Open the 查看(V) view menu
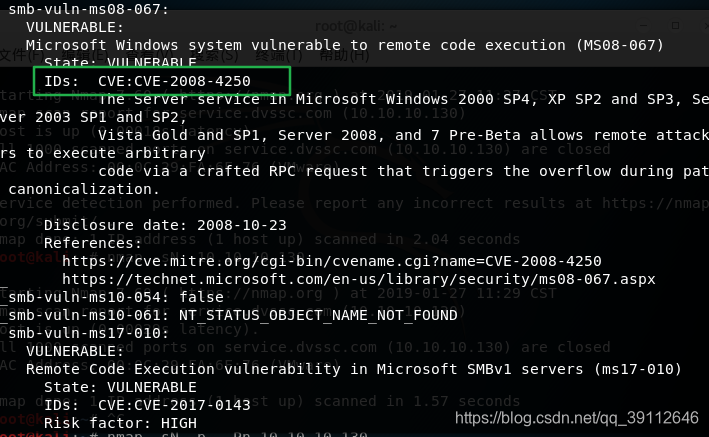709x437 pixels. click(149, 55)
